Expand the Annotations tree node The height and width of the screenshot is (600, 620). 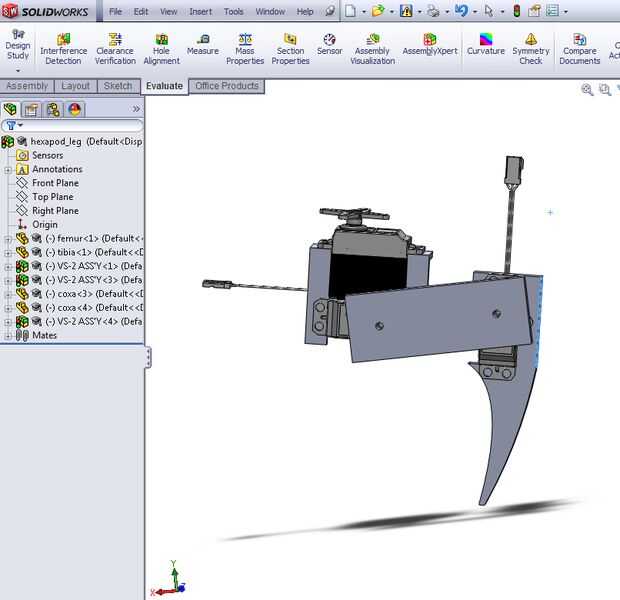[x=8, y=170]
